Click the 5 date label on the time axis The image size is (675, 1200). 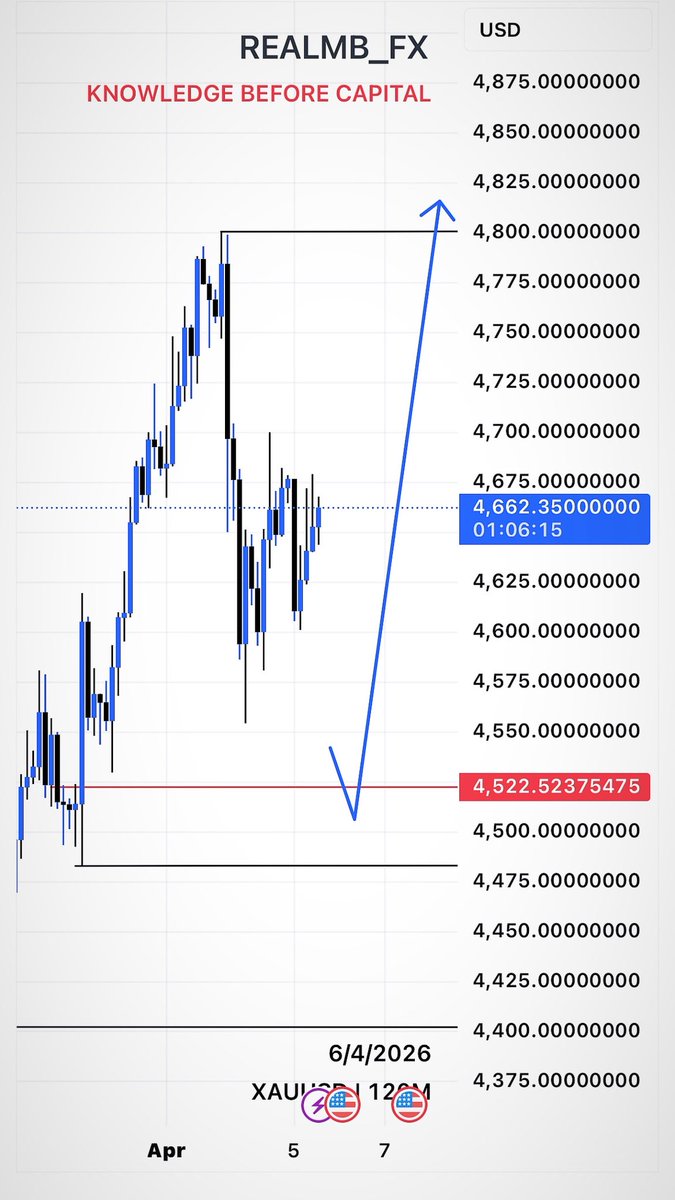tap(293, 1151)
